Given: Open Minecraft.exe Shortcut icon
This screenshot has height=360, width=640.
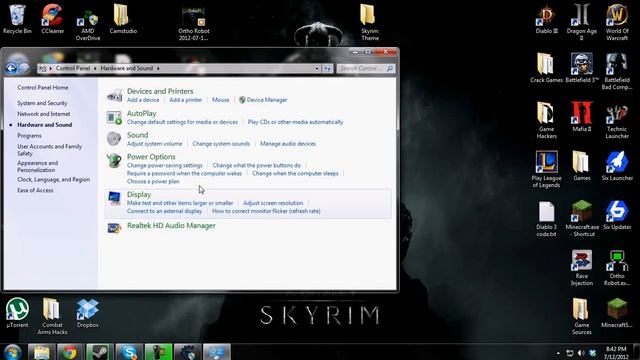Looking at the screenshot, I should tap(582, 218).
